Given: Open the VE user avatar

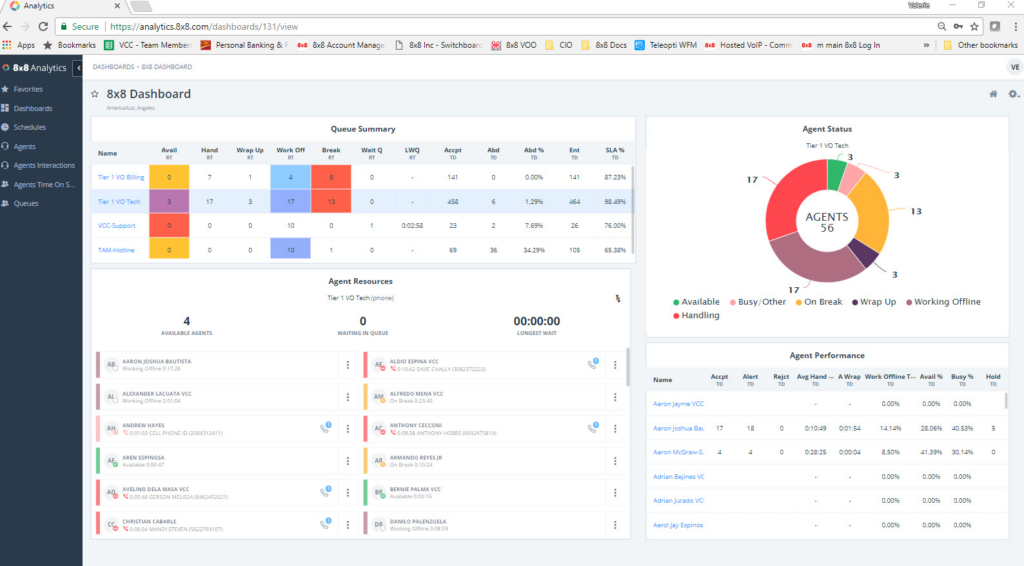Looking at the screenshot, I should pos(1013,67).
